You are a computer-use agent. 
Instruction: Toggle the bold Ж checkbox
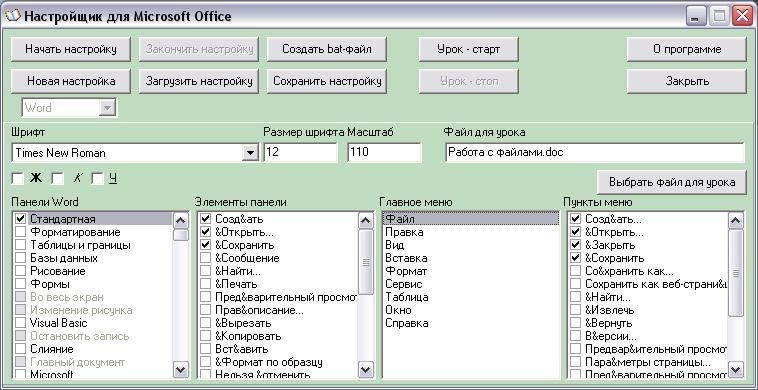coord(18,179)
